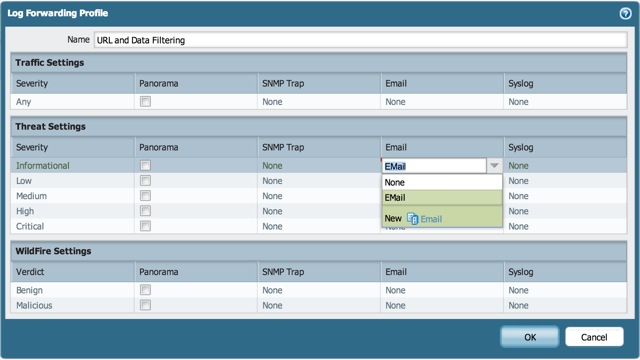Select the Critical severity row label

click(30, 226)
